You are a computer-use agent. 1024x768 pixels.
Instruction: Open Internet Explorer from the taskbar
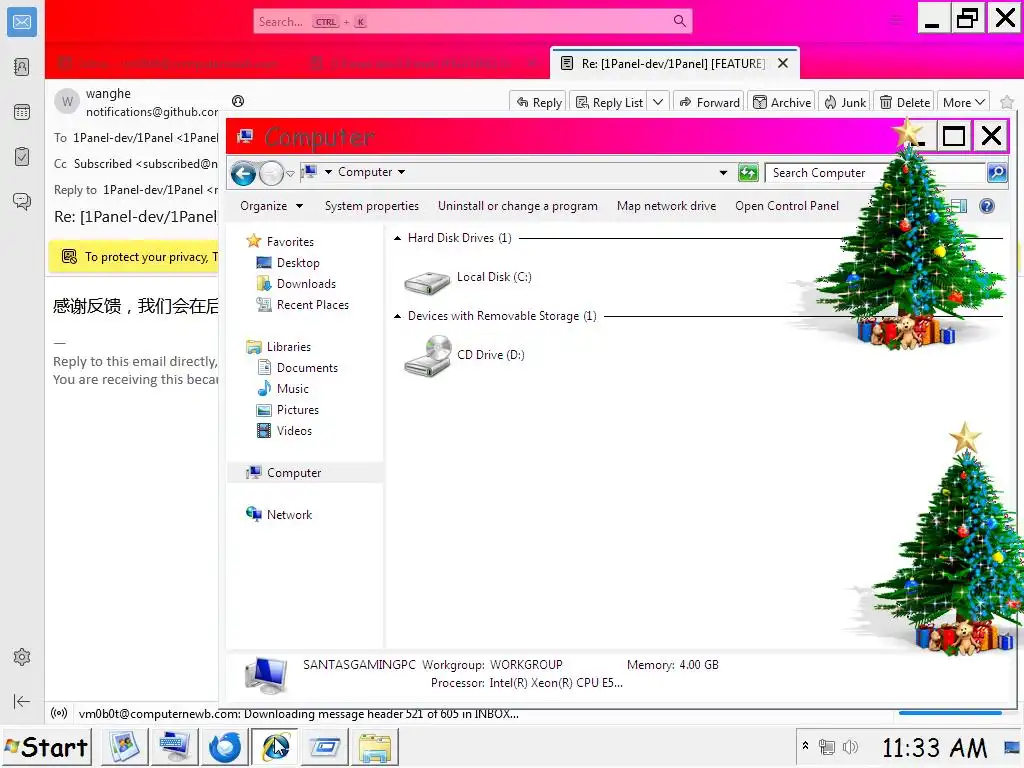point(275,747)
